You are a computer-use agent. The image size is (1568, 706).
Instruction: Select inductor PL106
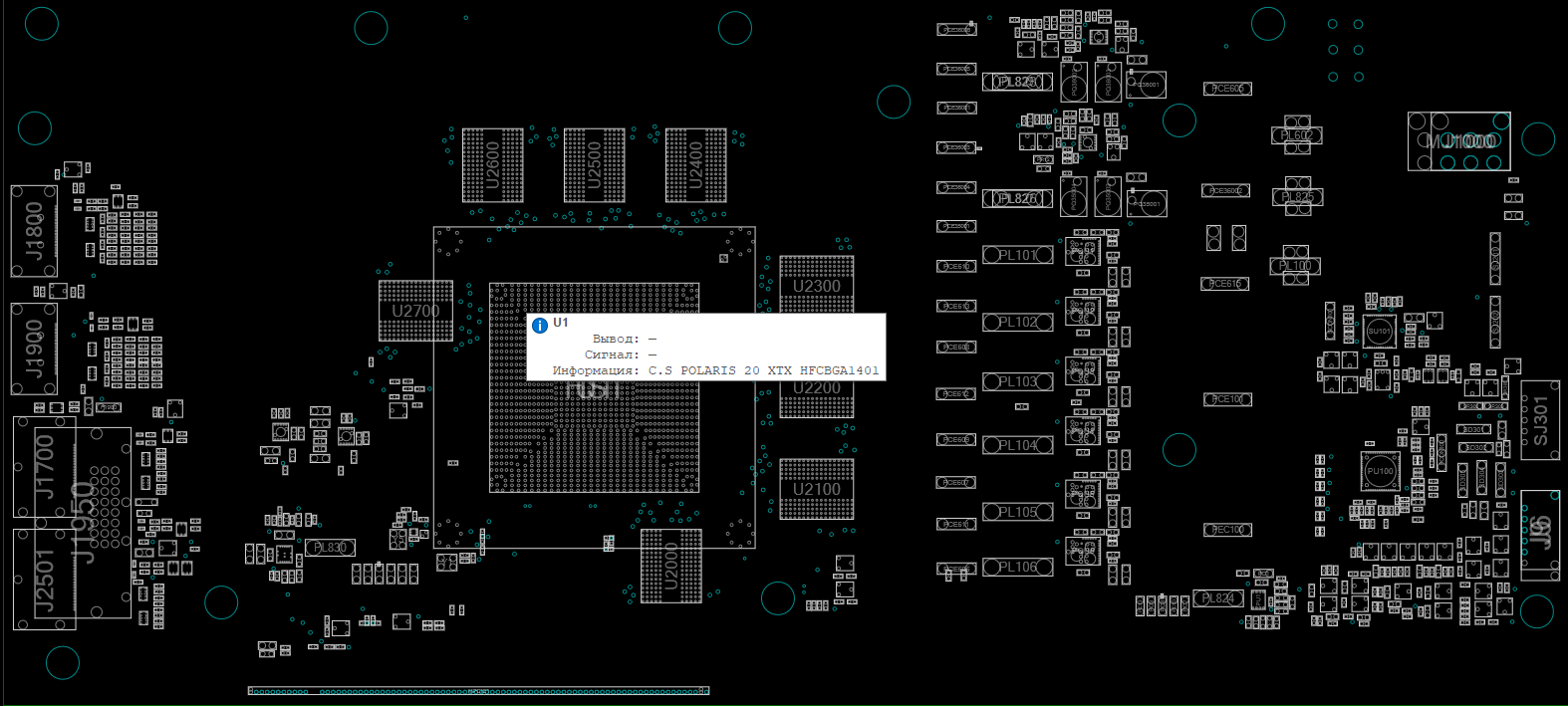point(1017,567)
